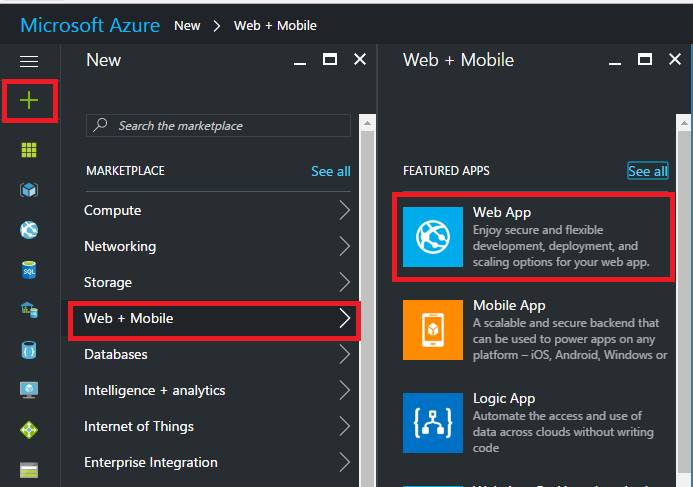
Task: Click See all link under Marketplace
Action: pos(330,171)
